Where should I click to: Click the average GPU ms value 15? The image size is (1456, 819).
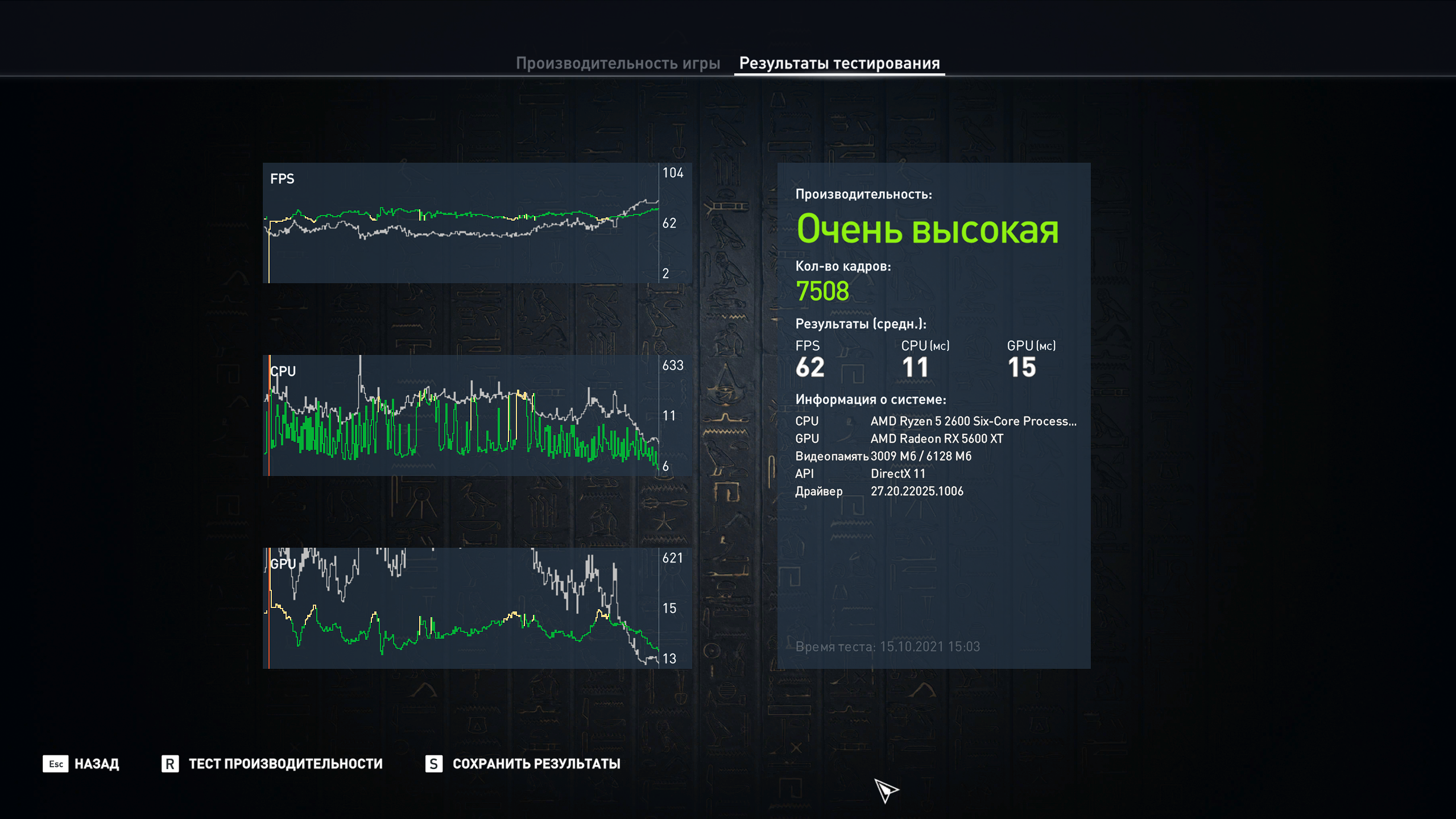point(1021,367)
